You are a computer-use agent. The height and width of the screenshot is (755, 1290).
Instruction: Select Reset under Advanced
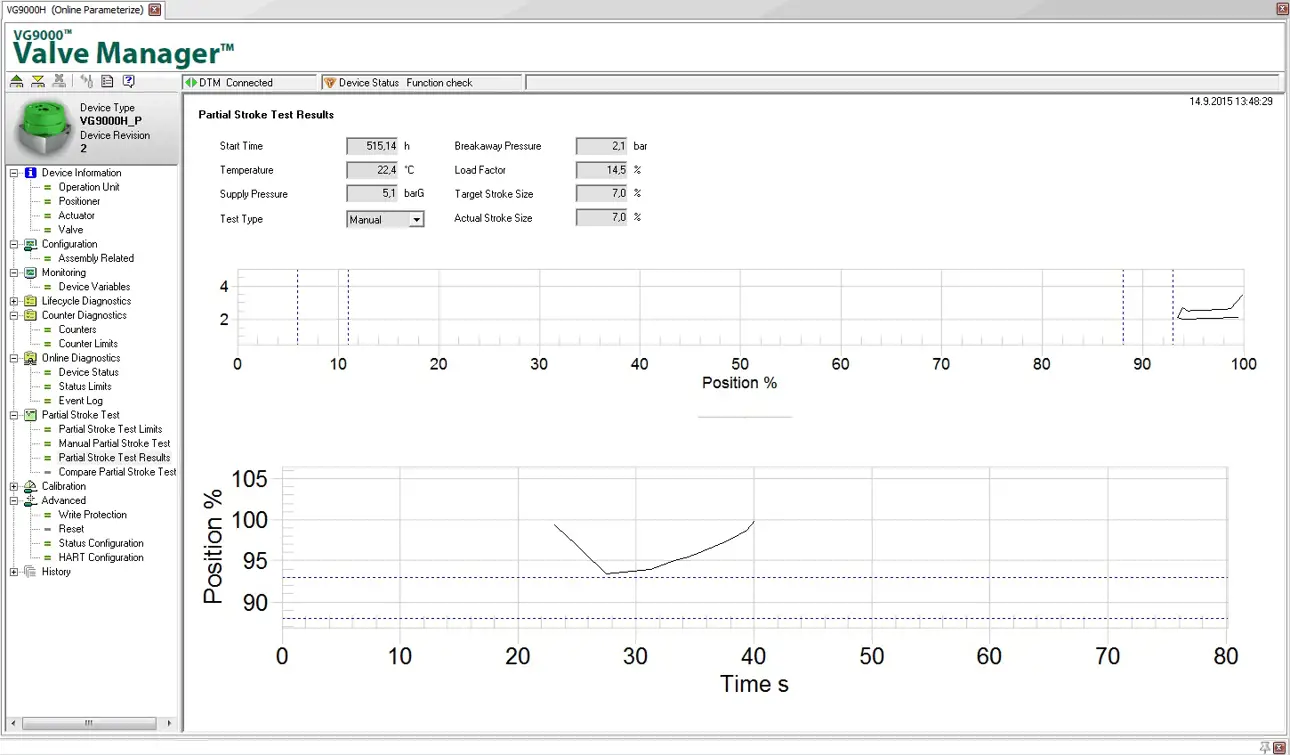[71, 529]
